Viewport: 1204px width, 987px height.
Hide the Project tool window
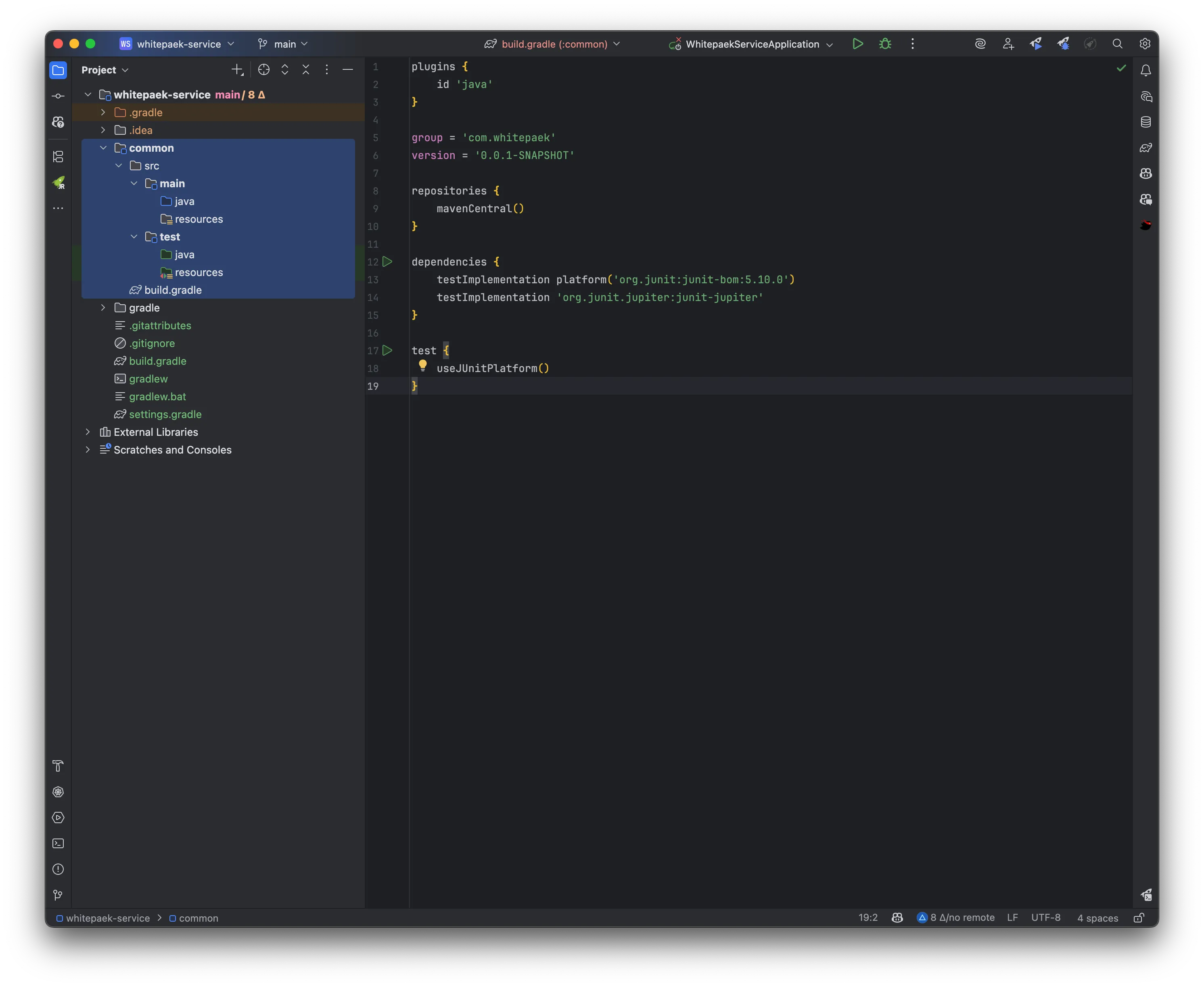(x=347, y=69)
